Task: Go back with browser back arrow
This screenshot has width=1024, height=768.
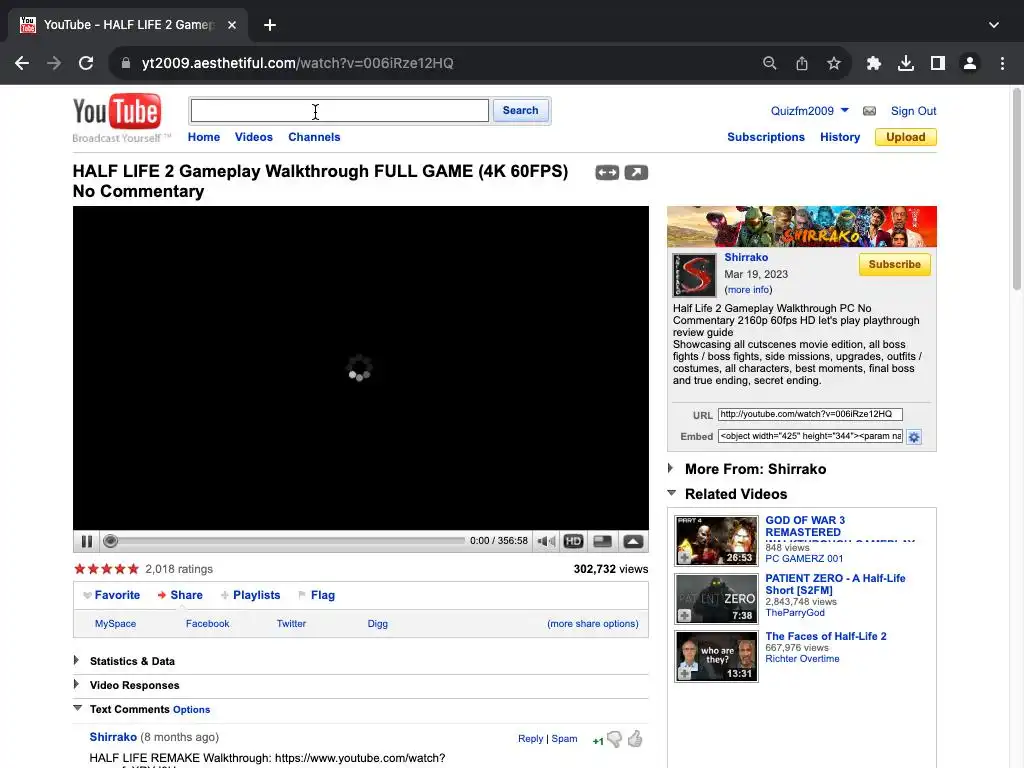Action: click(x=22, y=63)
